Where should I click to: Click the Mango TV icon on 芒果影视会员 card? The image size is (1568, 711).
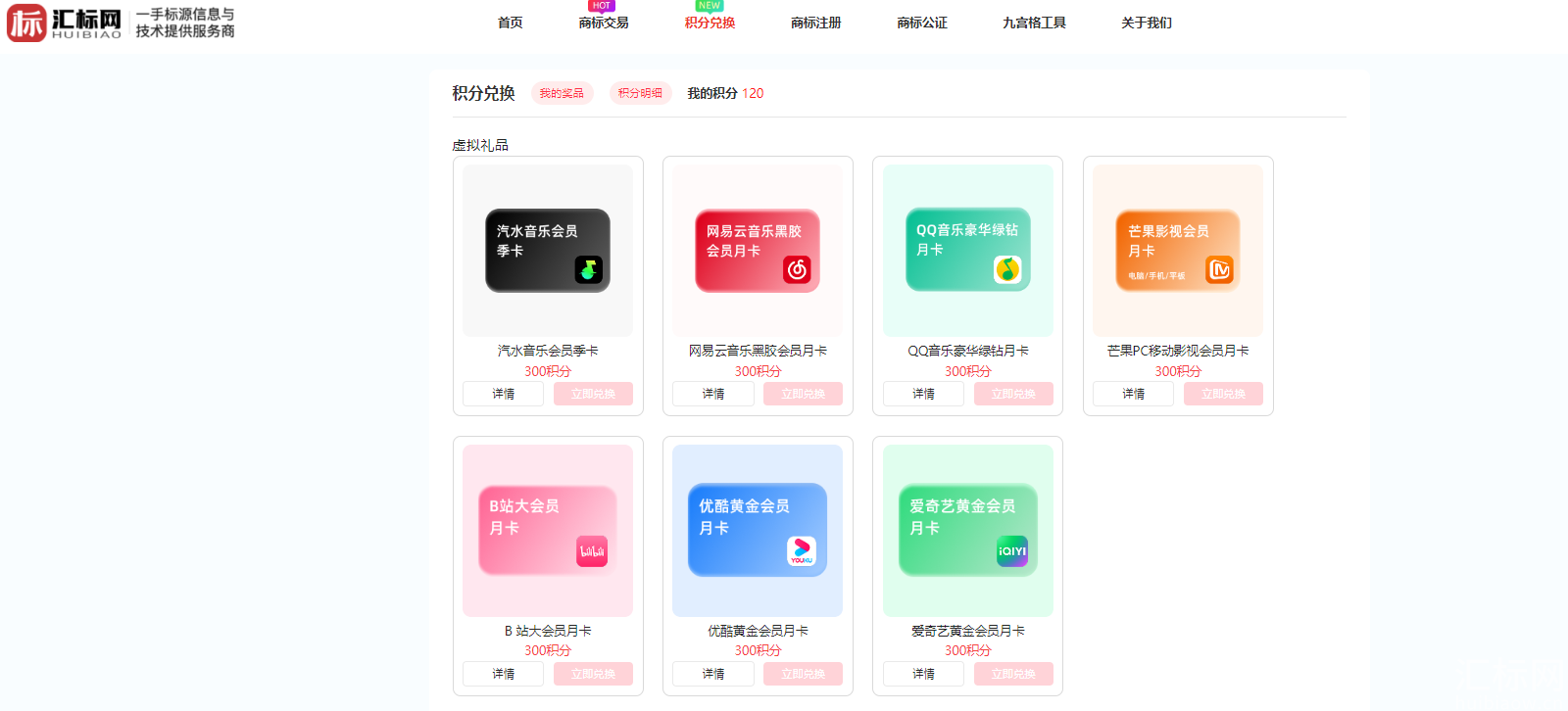tap(1219, 269)
